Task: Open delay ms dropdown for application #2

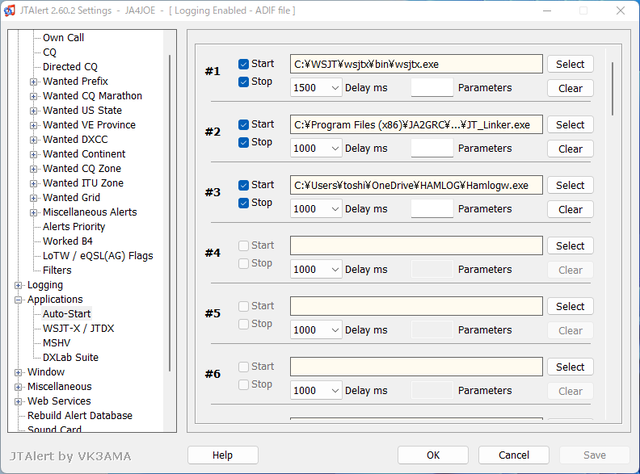Action: 316,148
